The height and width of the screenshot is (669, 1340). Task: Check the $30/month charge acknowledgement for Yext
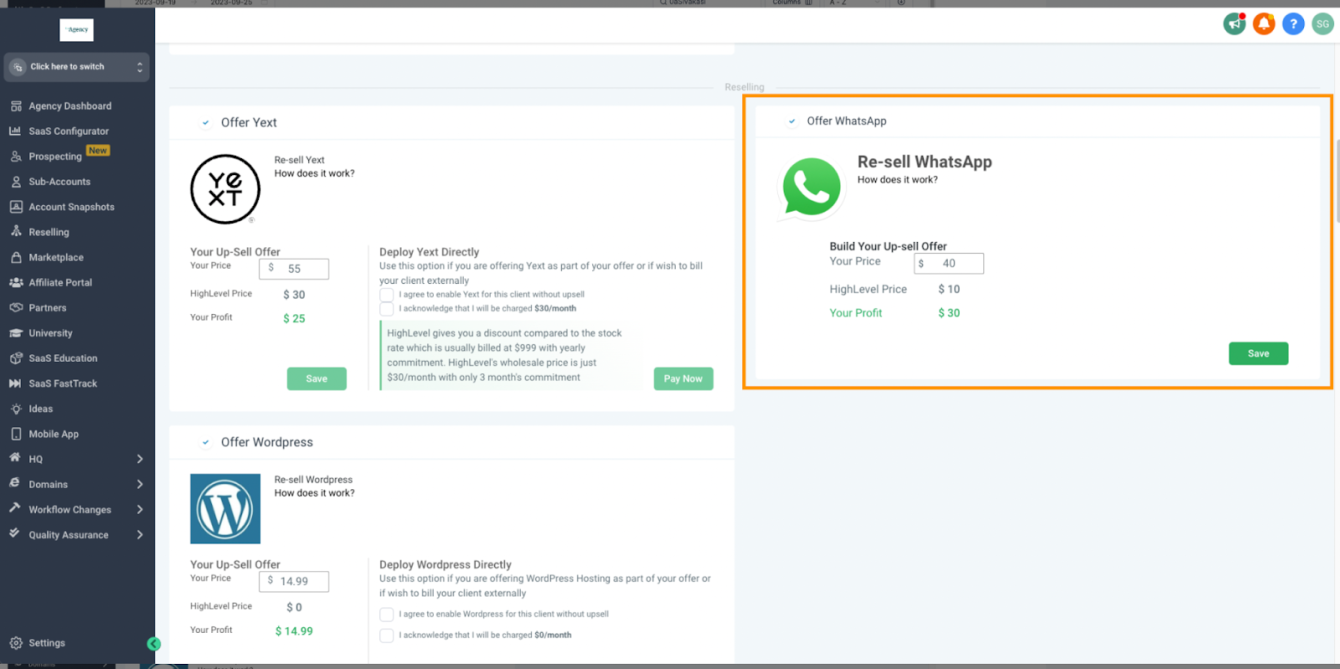click(387, 309)
